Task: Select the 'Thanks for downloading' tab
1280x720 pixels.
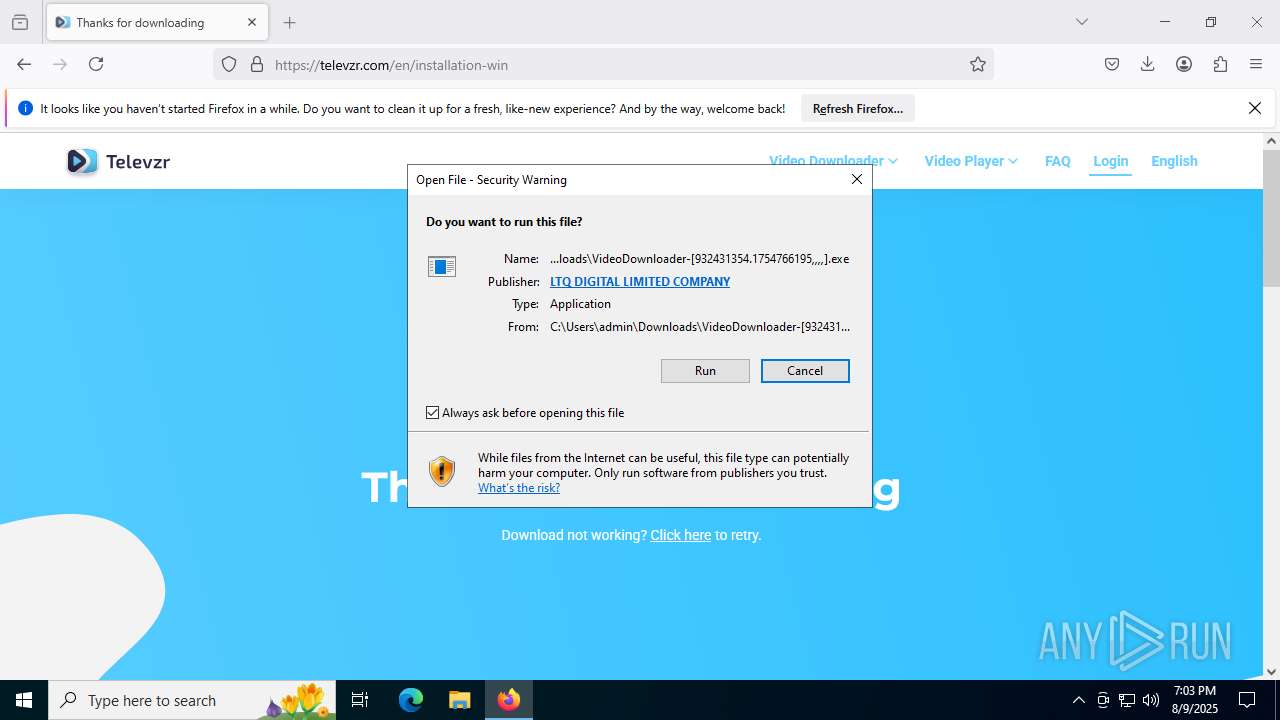Action: coord(156,22)
